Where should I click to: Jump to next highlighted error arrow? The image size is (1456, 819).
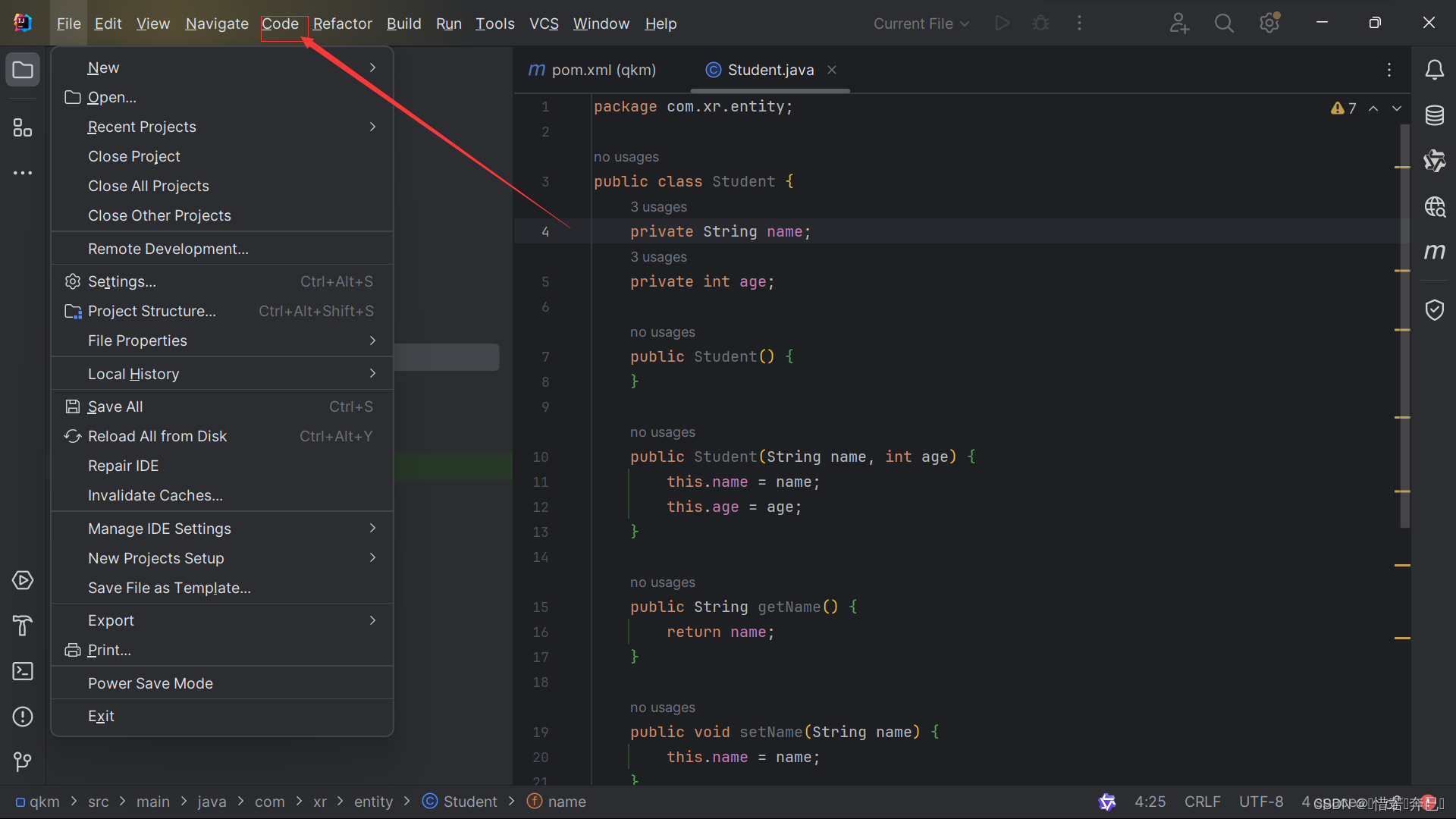(1397, 108)
